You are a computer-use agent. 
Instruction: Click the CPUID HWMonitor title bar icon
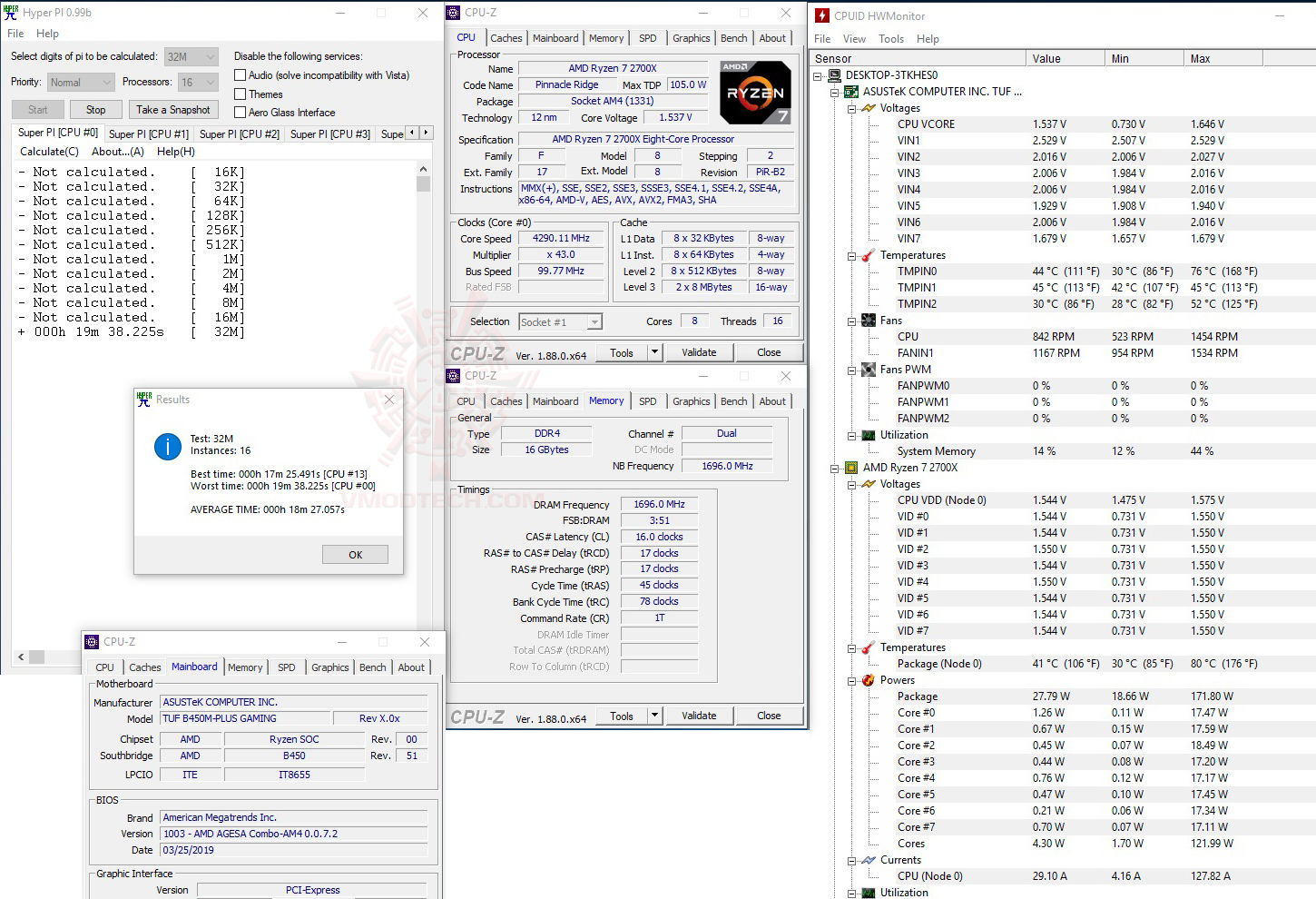pos(822,15)
